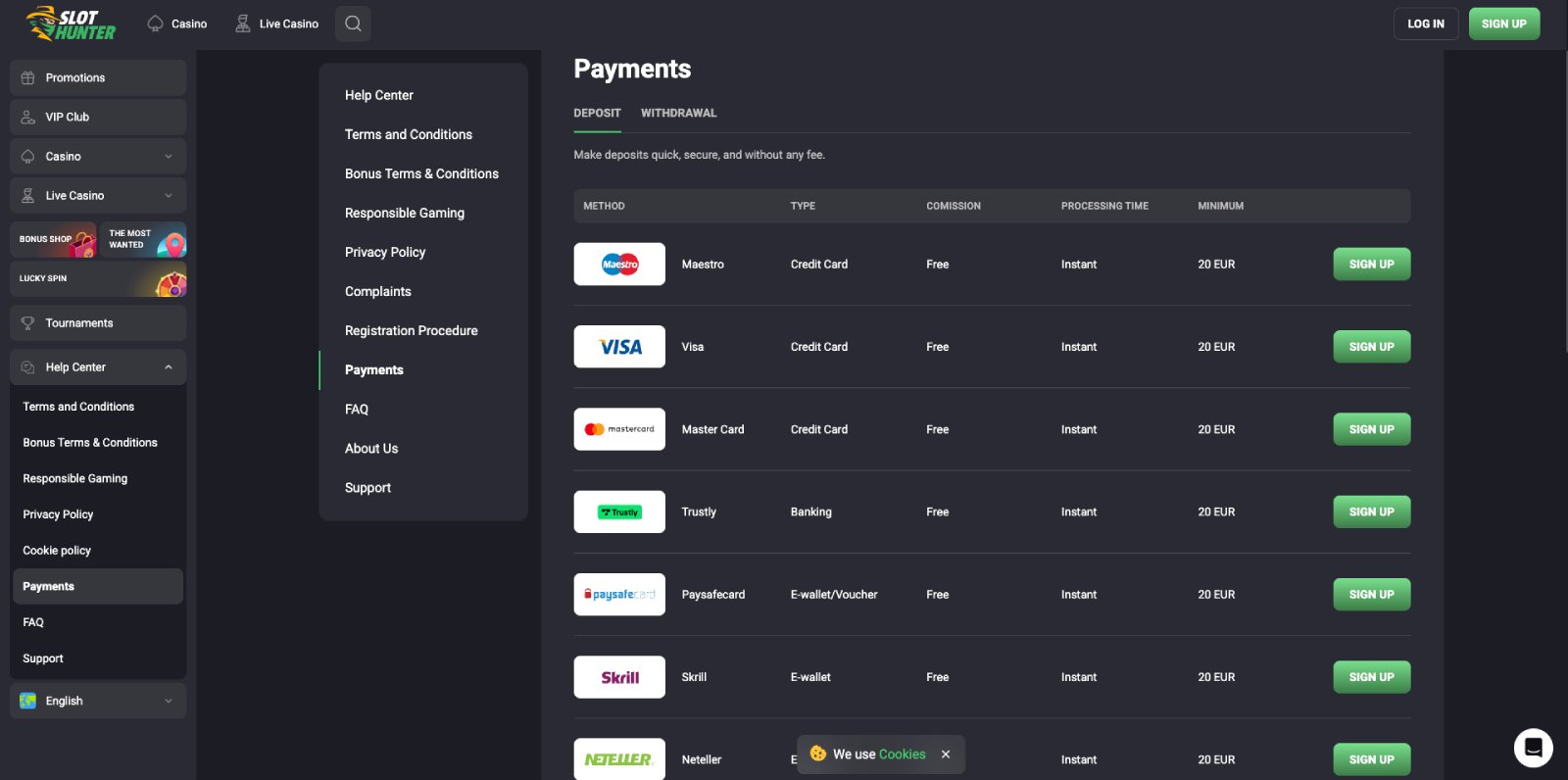Open the Cookies link in the notice
The image size is (1568, 780).
pyautogui.click(x=903, y=755)
